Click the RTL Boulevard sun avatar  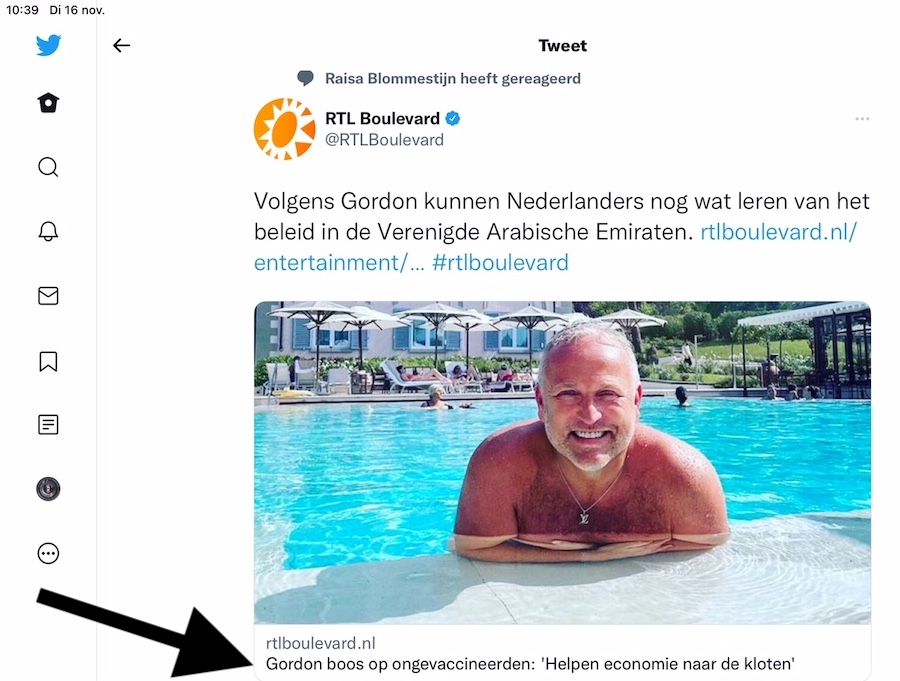[x=285, y=129]
